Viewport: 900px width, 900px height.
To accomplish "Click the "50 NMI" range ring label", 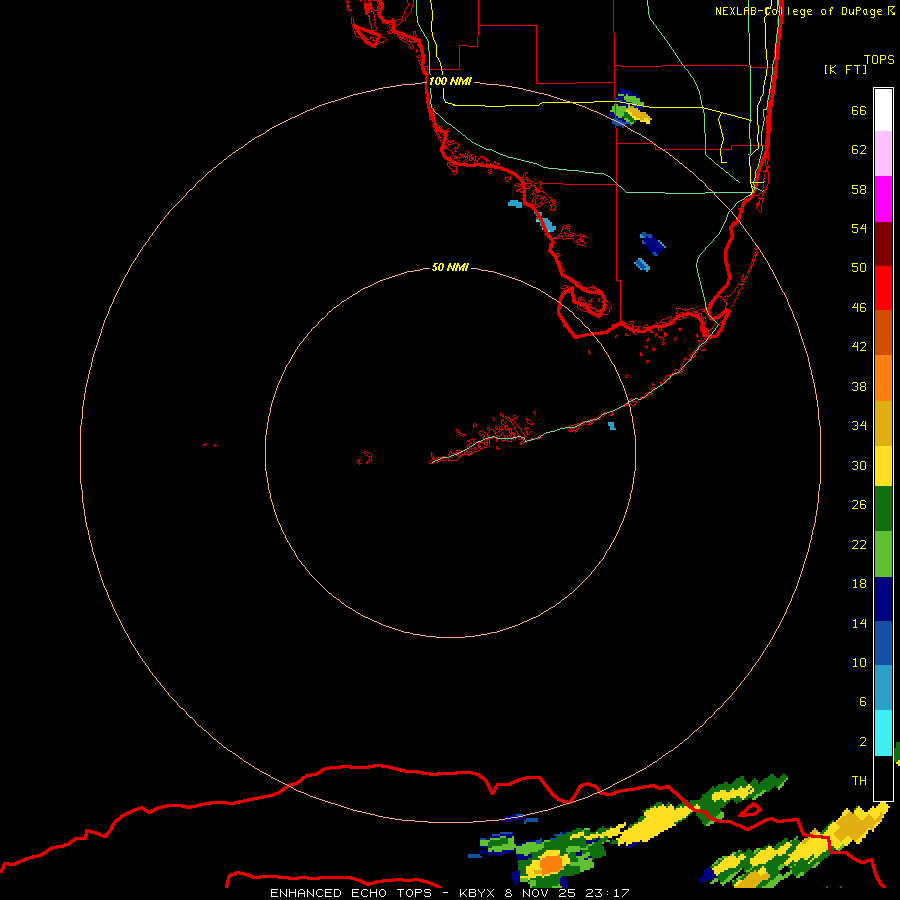I will pyautogui.click(x=450, y=267).
